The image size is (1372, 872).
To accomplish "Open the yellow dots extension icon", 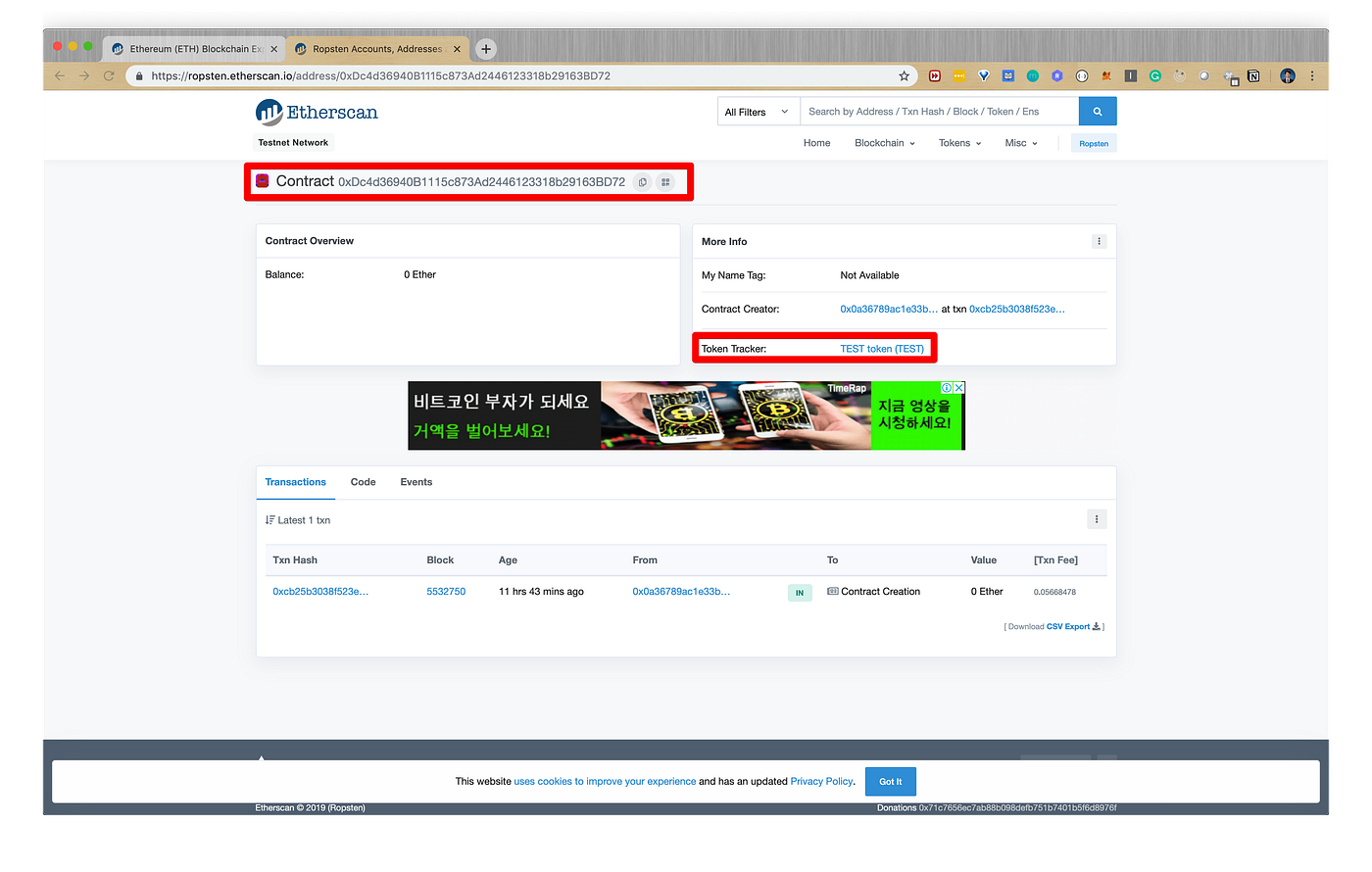I will (x=959, y=75).
